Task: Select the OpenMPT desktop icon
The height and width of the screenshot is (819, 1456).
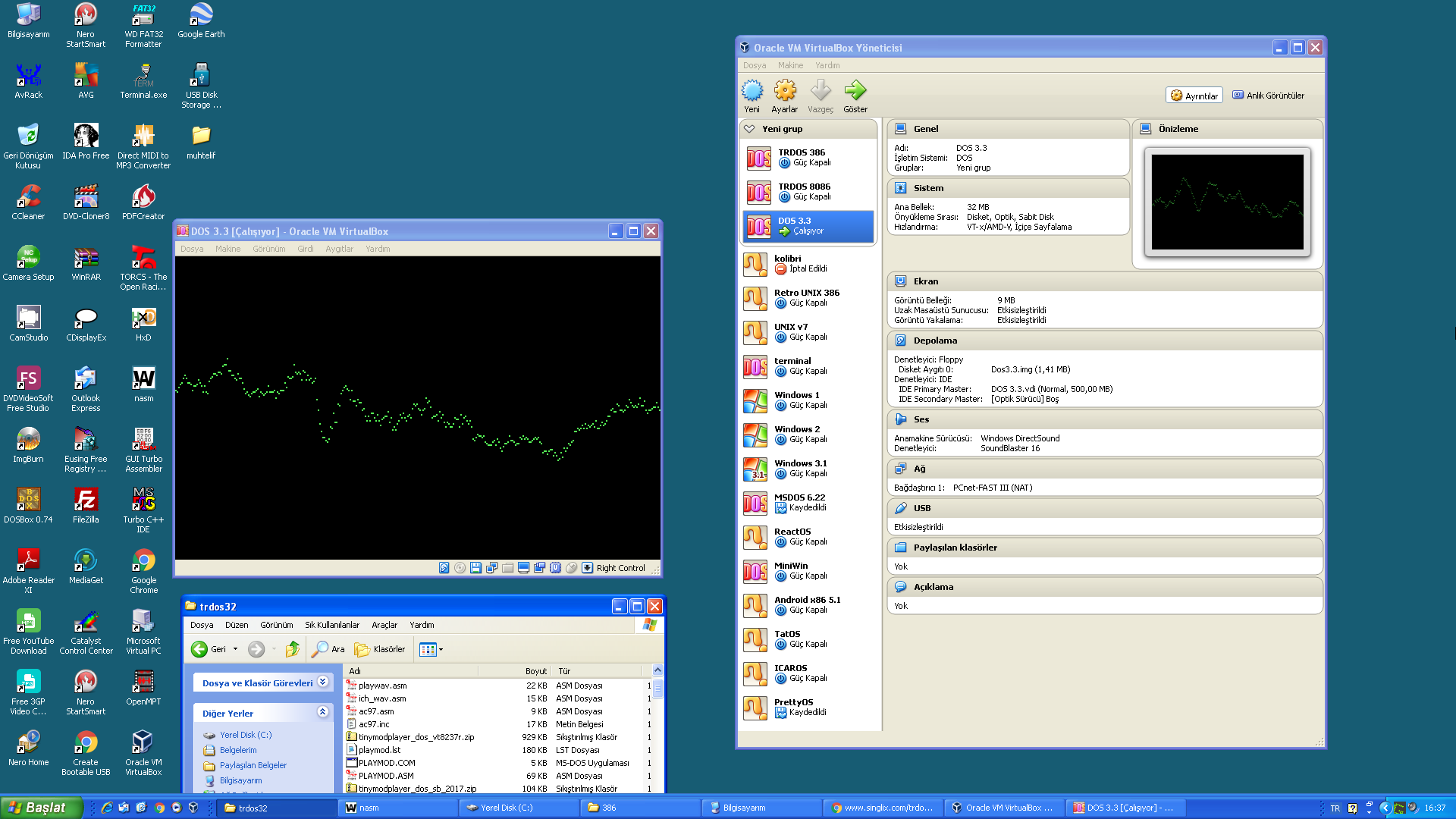Action: (143, 687)
